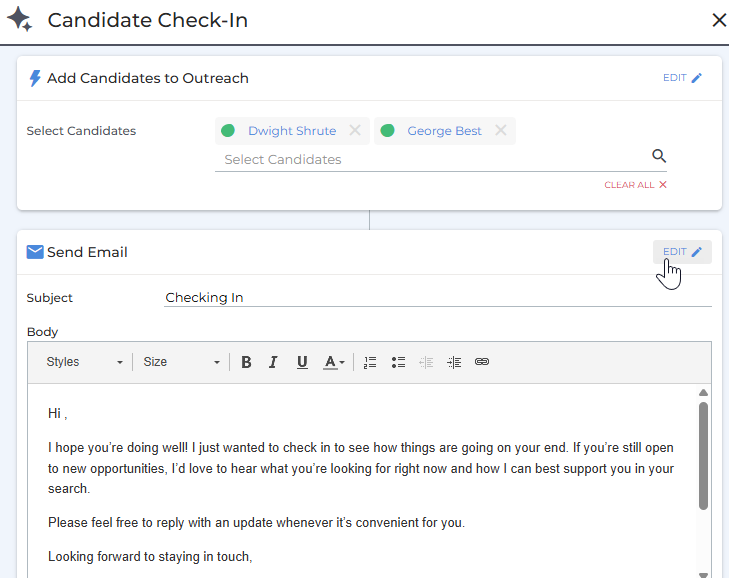Open the text color picker dropdown
Screen dimensions: 729x578
334,362
